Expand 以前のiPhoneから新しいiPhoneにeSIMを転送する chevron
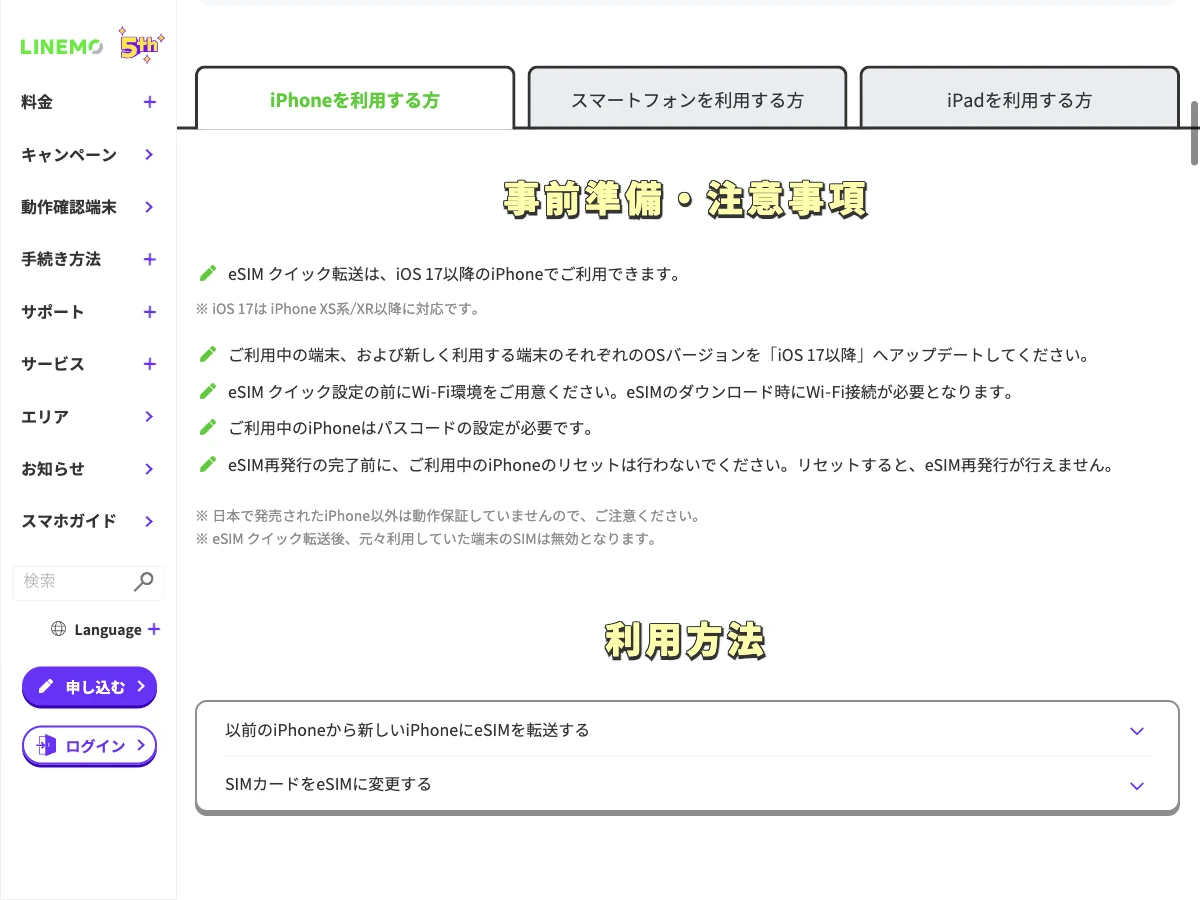Viewport: 1200px width, 900px height. pyautogui.click(x=1136, y=731)
